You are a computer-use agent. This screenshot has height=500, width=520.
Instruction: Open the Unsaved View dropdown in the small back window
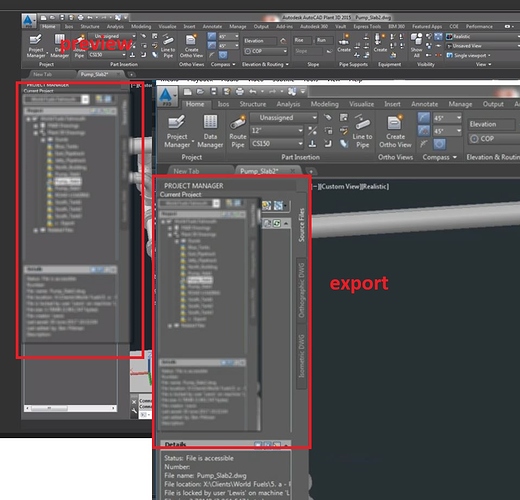click(x=483, y=46)
